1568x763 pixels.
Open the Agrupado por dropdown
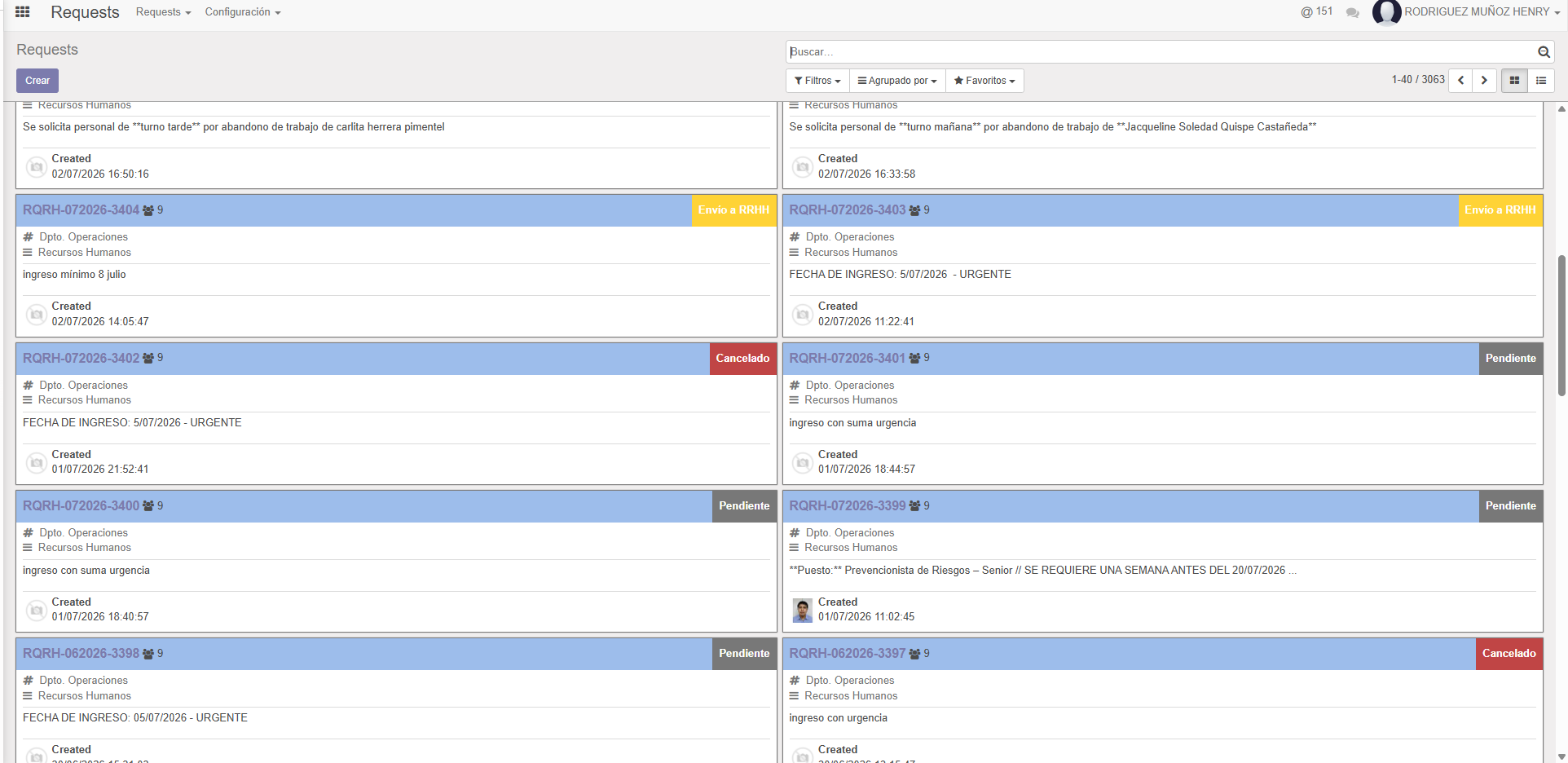[x=897, y=81]
